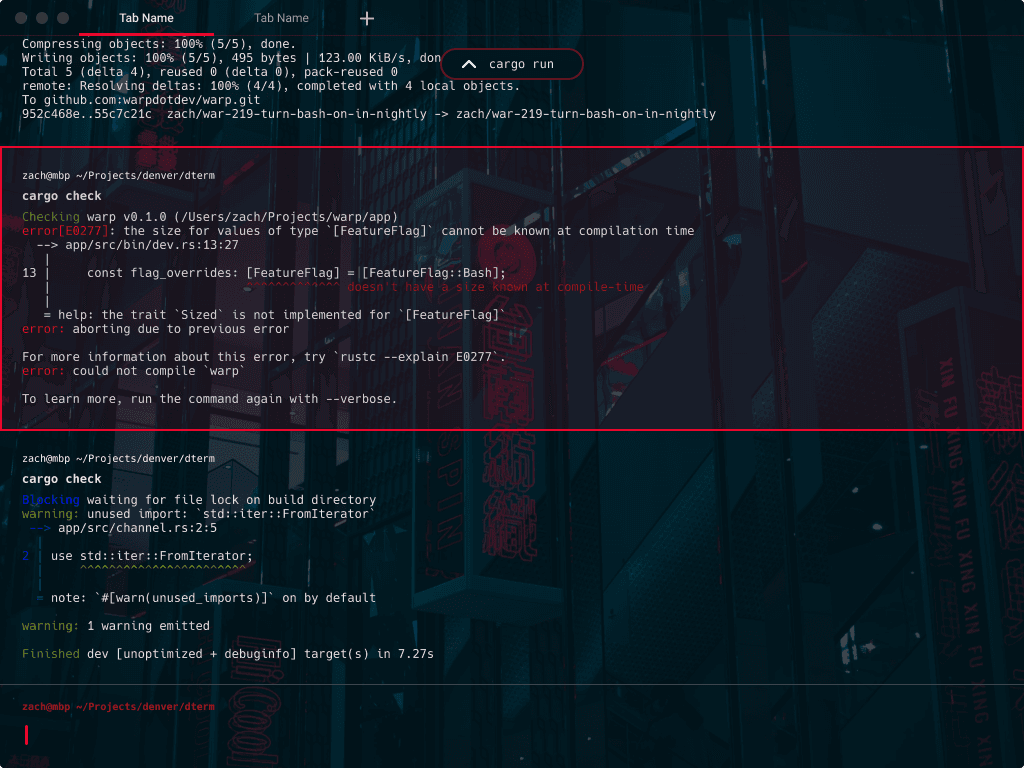1024x768 pixels.
Task: Switch to the first Tab Name tab
Action: pyautogui.click(x=146, y=18)
